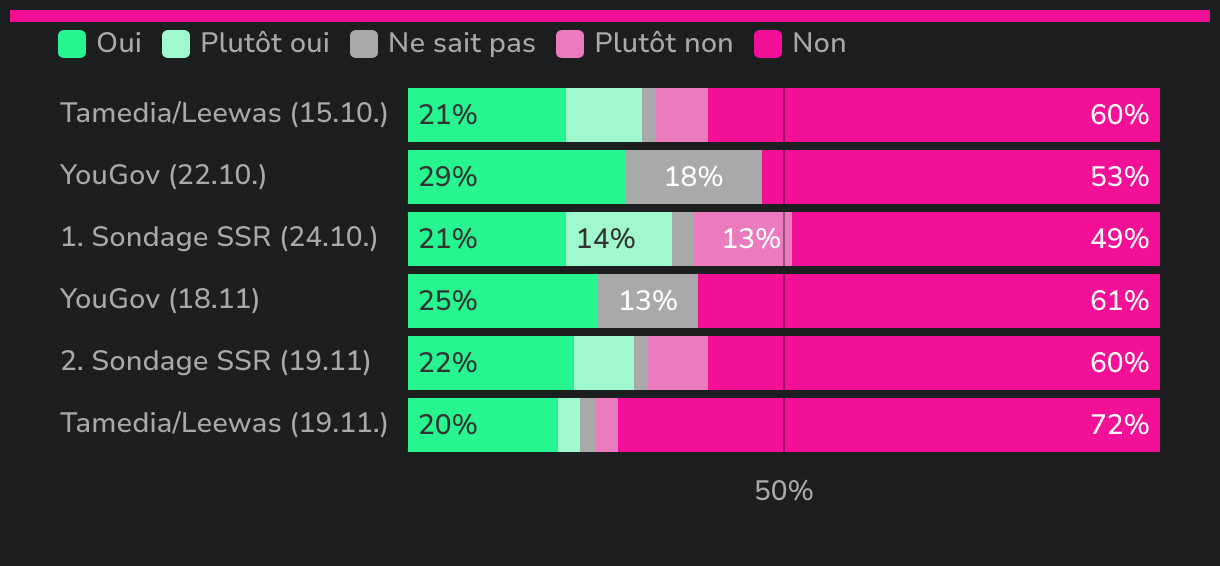
Task: Click the gray Ne sait pas swatch
Action: click(x=364, y=44)
